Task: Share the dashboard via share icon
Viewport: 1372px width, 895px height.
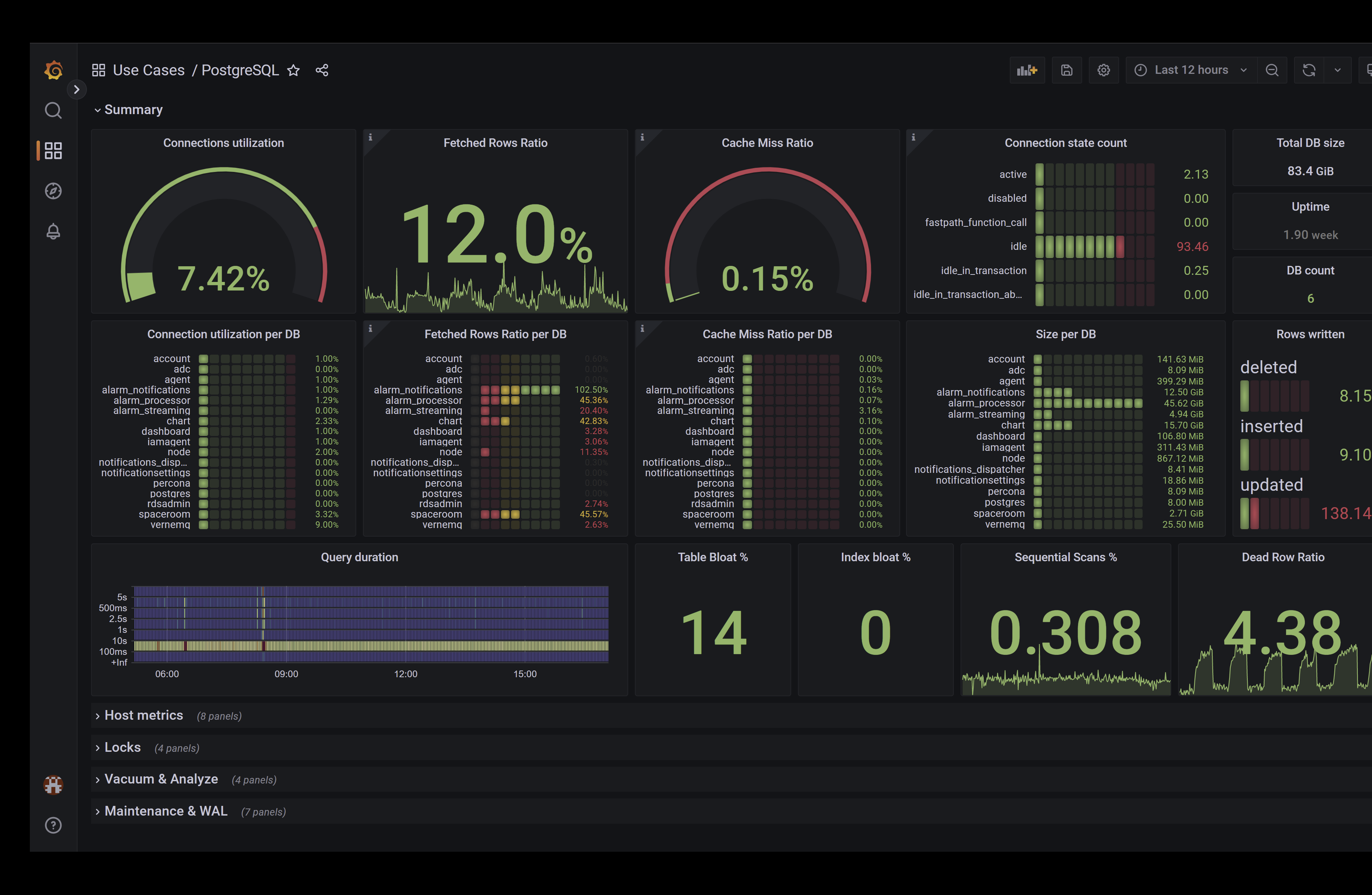Action: tap(322, 70)
